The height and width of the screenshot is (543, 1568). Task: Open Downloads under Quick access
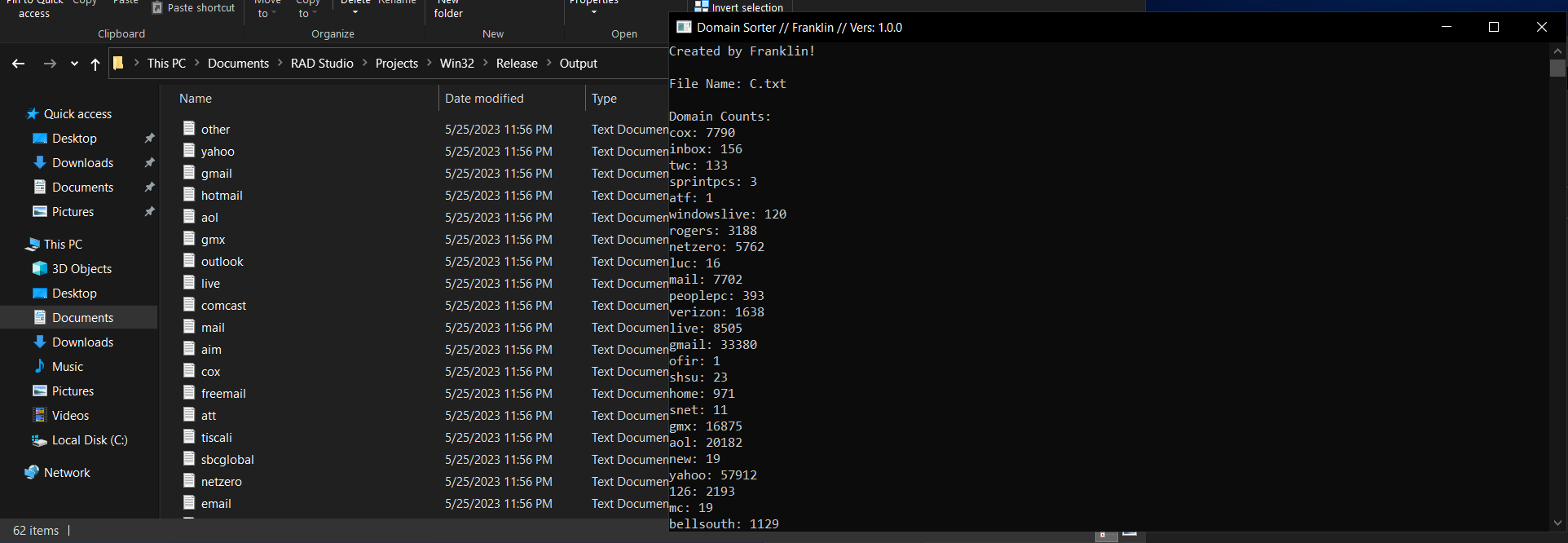(x=82, y=163)
